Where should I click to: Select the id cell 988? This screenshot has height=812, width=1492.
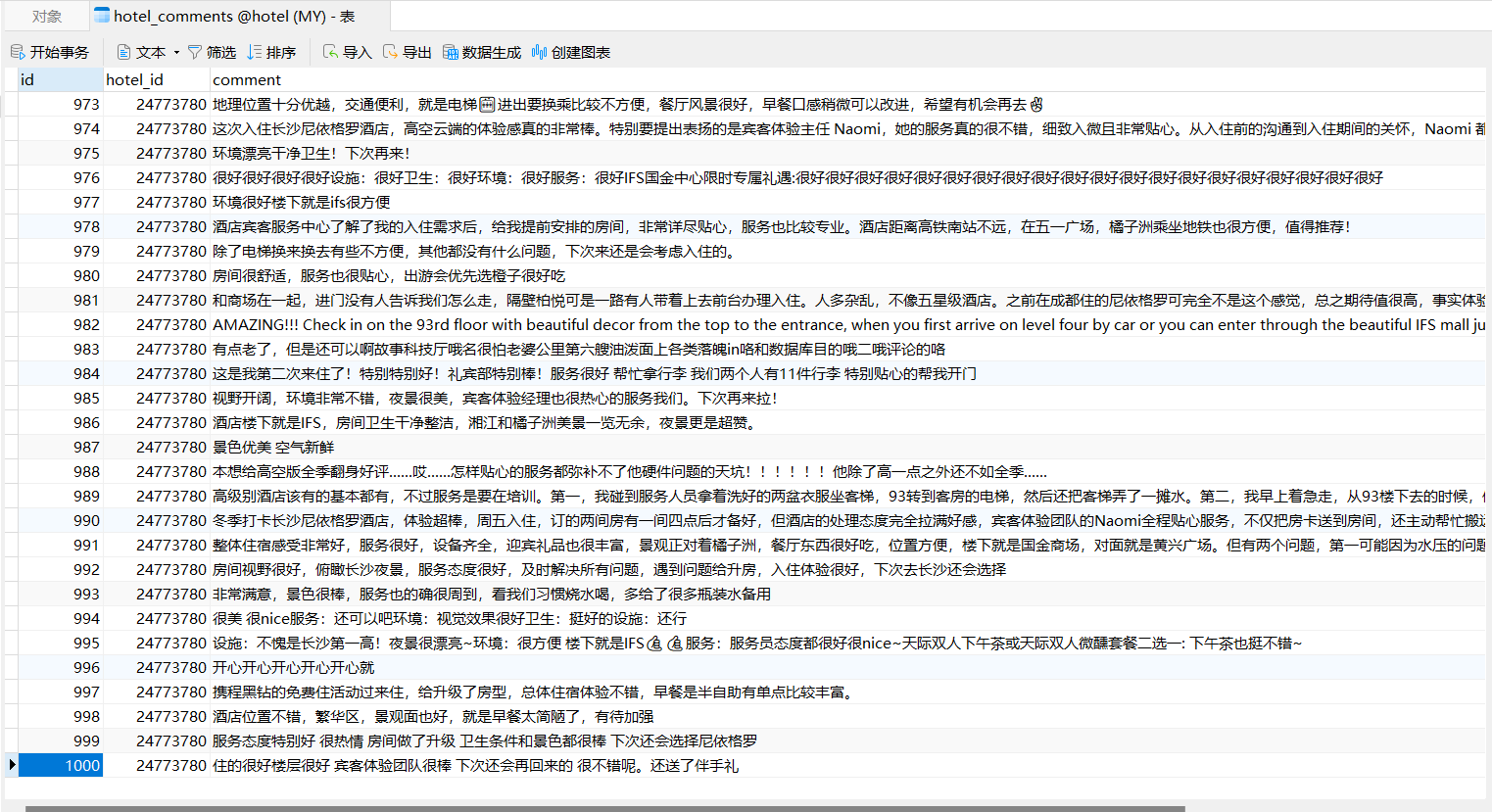pos(61,471)
